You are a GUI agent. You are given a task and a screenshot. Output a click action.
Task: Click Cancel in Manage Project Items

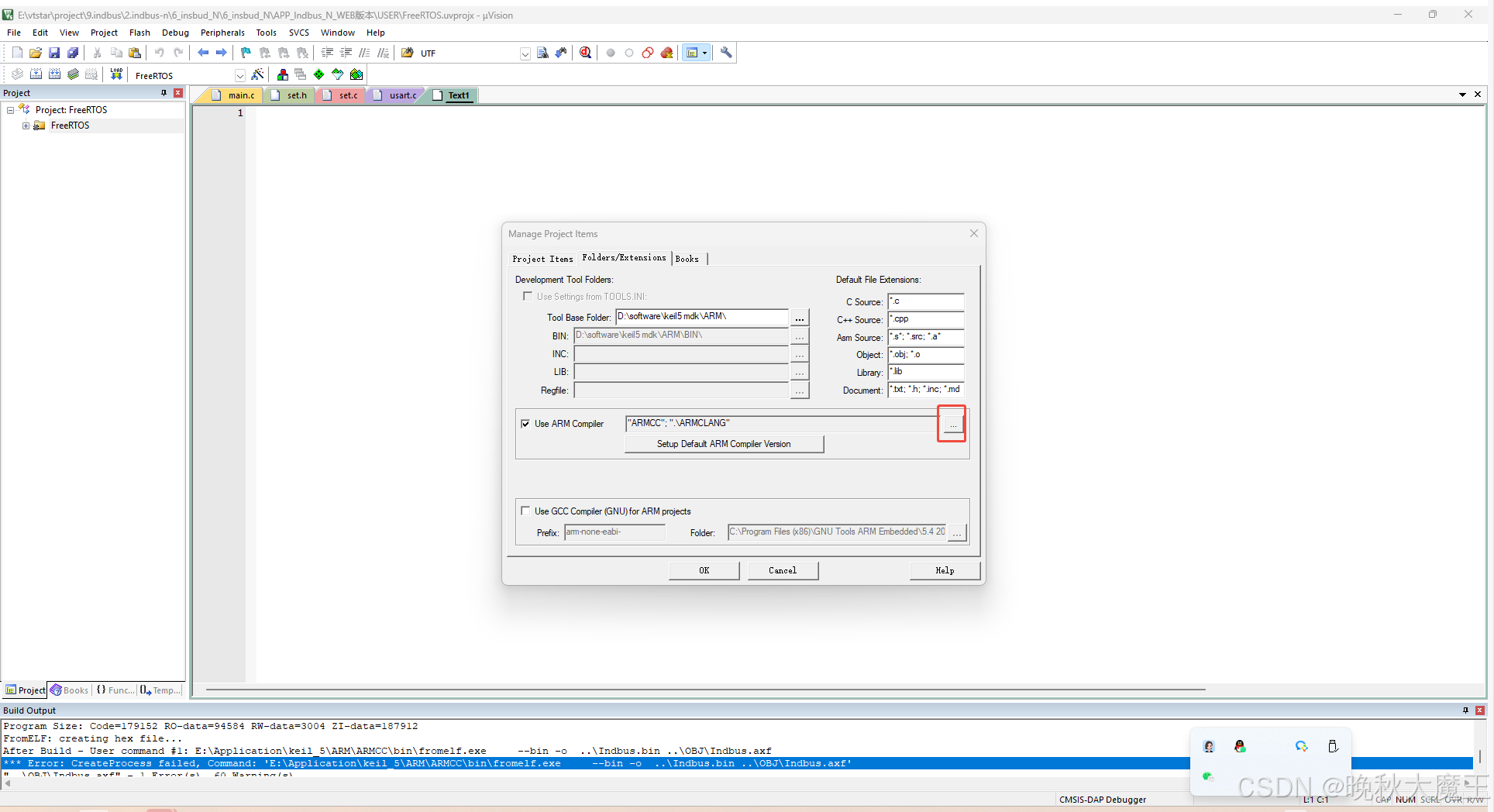point(783,570)
